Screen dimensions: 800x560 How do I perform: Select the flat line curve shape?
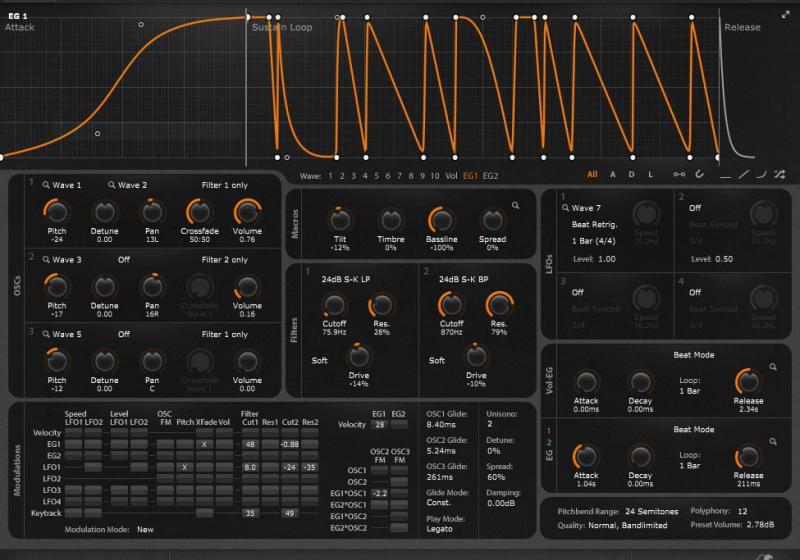(725, 174)
